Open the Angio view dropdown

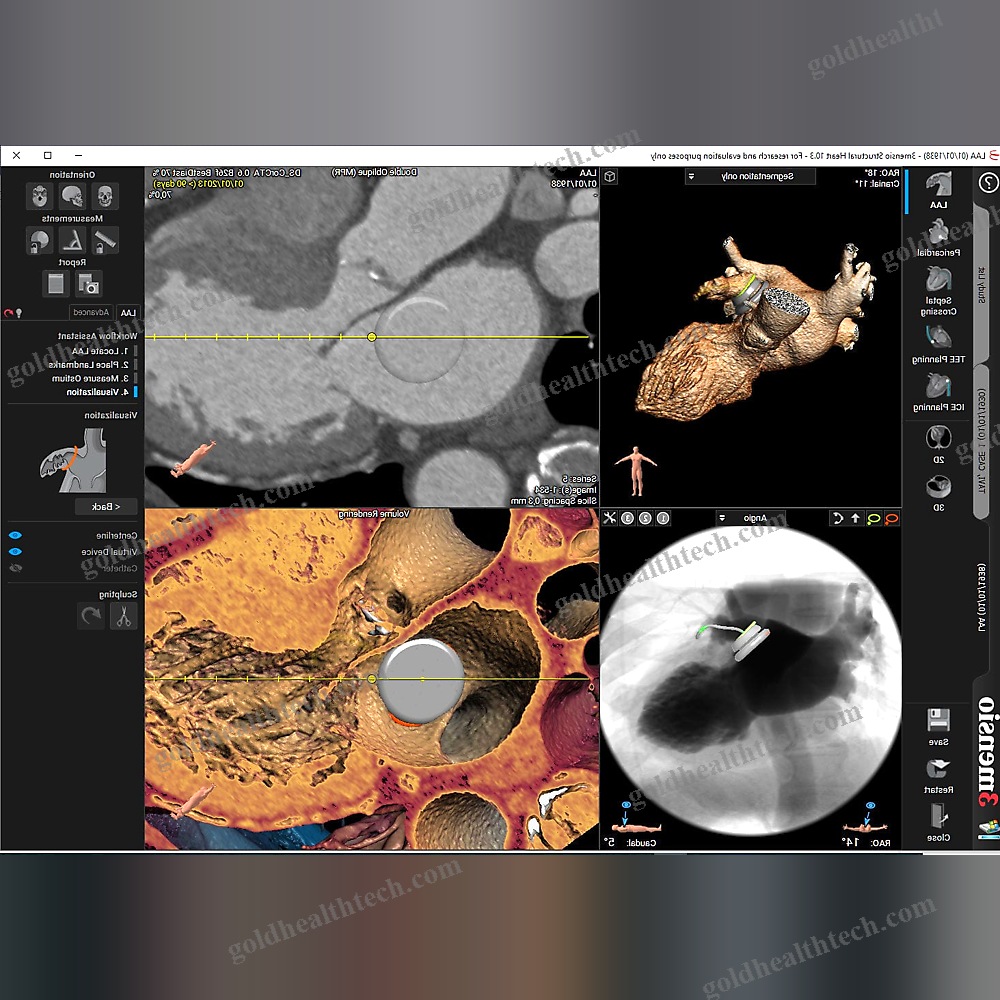tap(751, 518)
